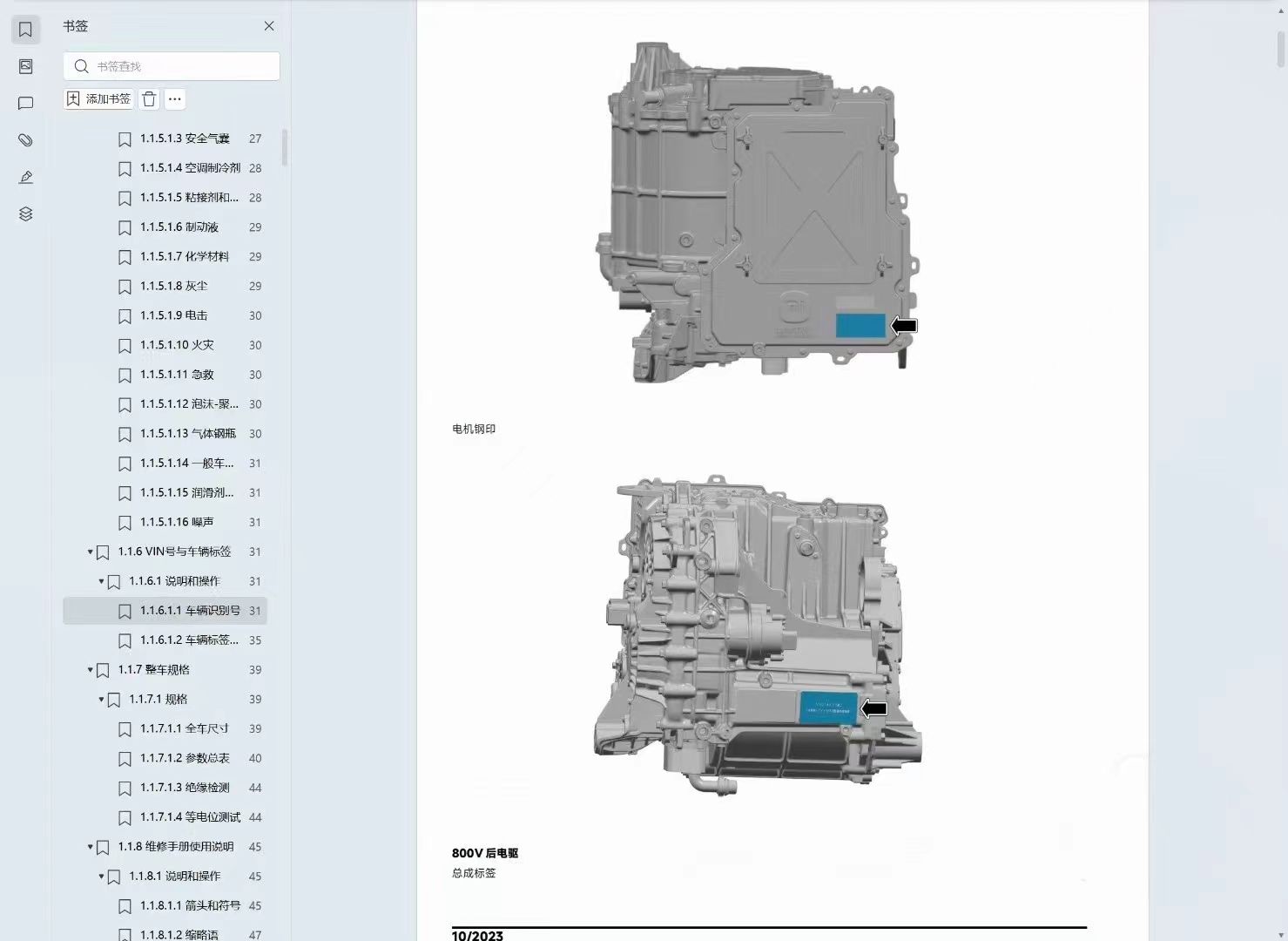Collapse the 1.1.6 VIN号与车辆标签 section
The width and height of the screenshot is (1288, 941).
[90, 552]
